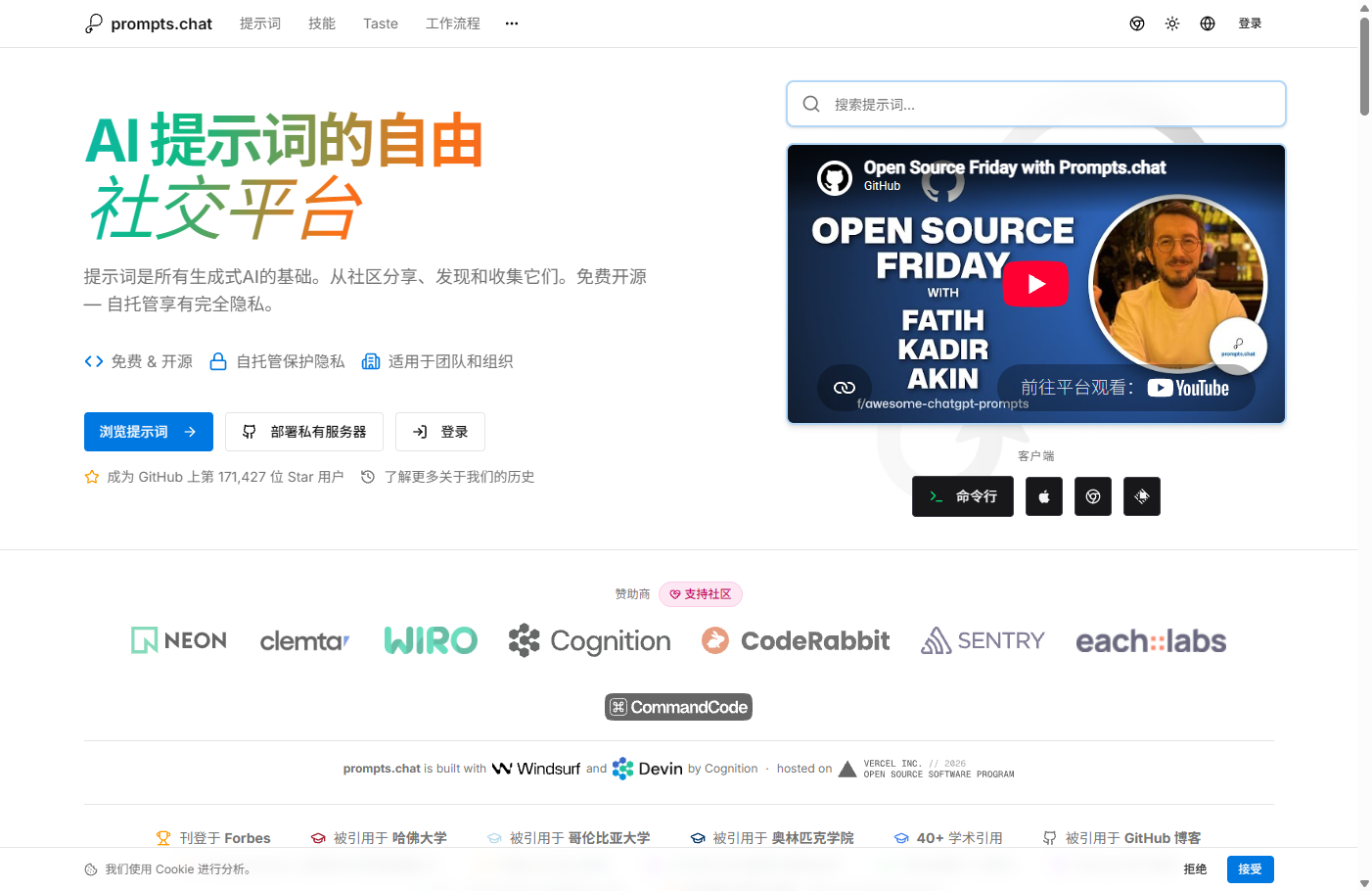
Task: Click the 部署私有服务器 GitHub button
Action: click(x=304, y=432)
